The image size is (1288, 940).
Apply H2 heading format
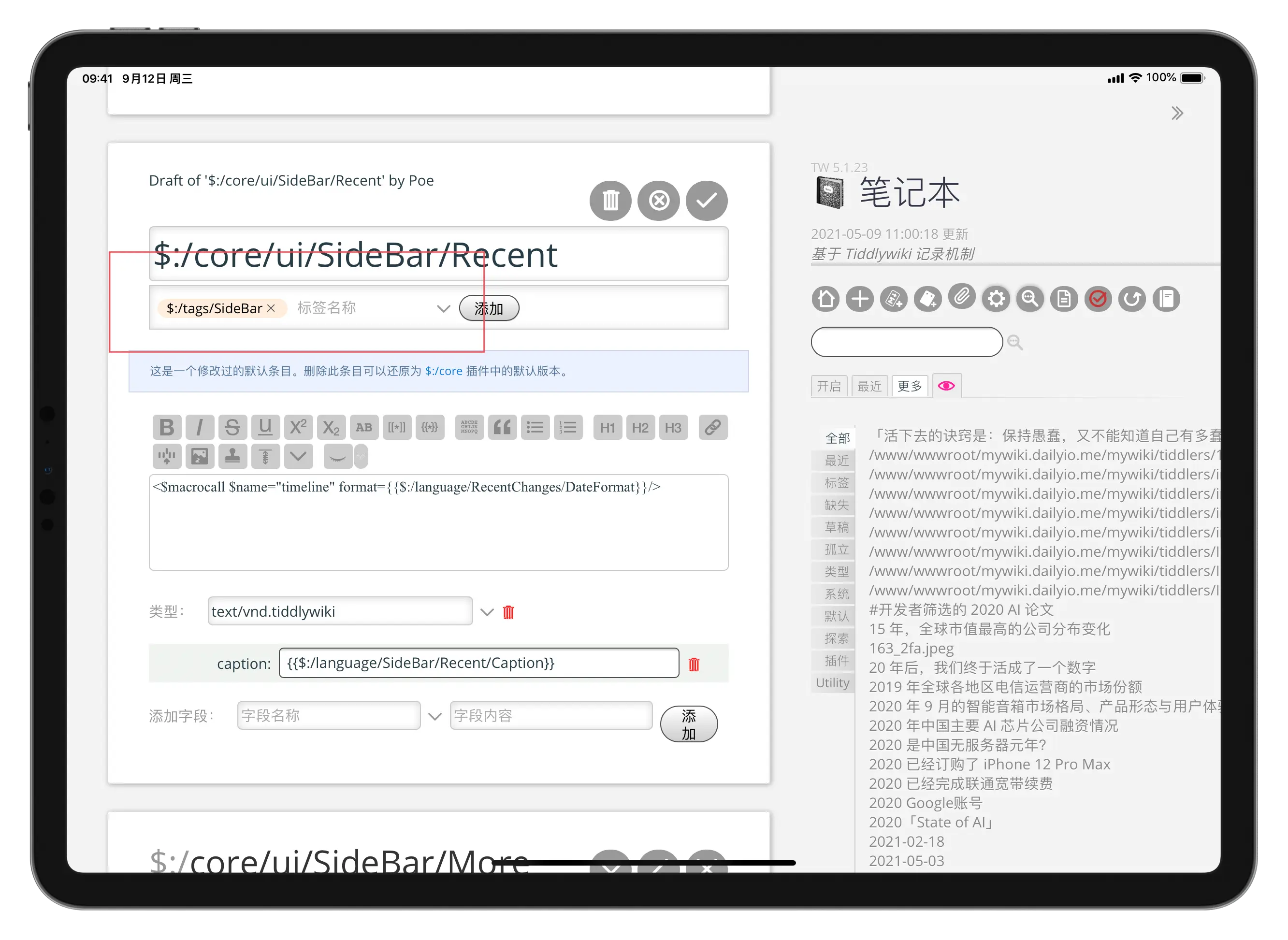pyautogui.click(x=640, y=427)
